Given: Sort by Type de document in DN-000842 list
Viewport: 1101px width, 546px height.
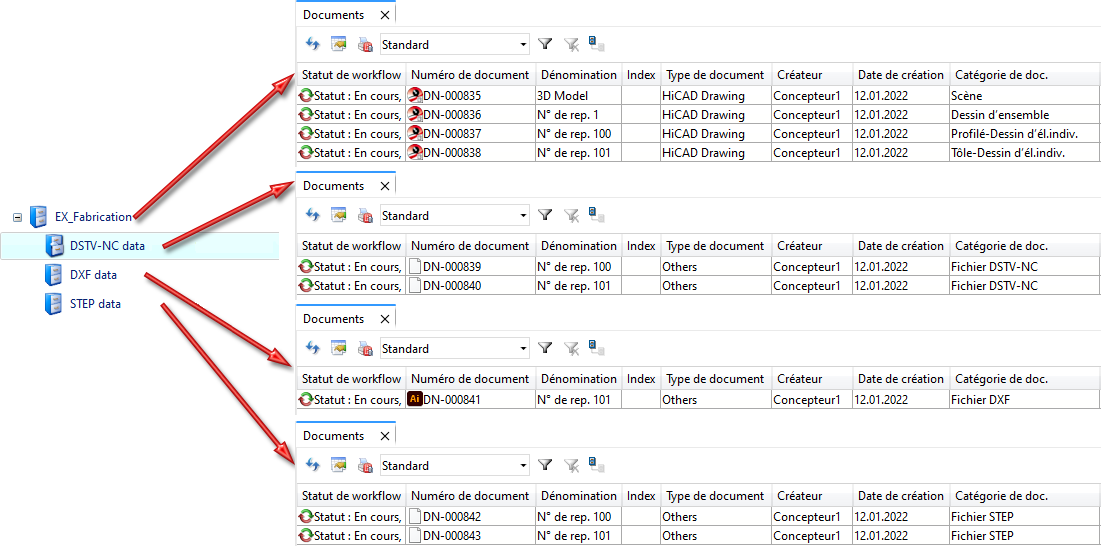Looking at the screenshot, I should pyautogui.click(x=716, y=496).
